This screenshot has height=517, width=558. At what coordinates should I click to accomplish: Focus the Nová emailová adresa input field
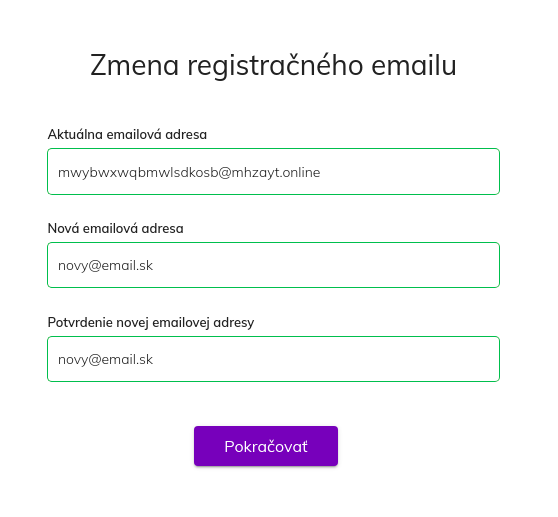(273, 265)
